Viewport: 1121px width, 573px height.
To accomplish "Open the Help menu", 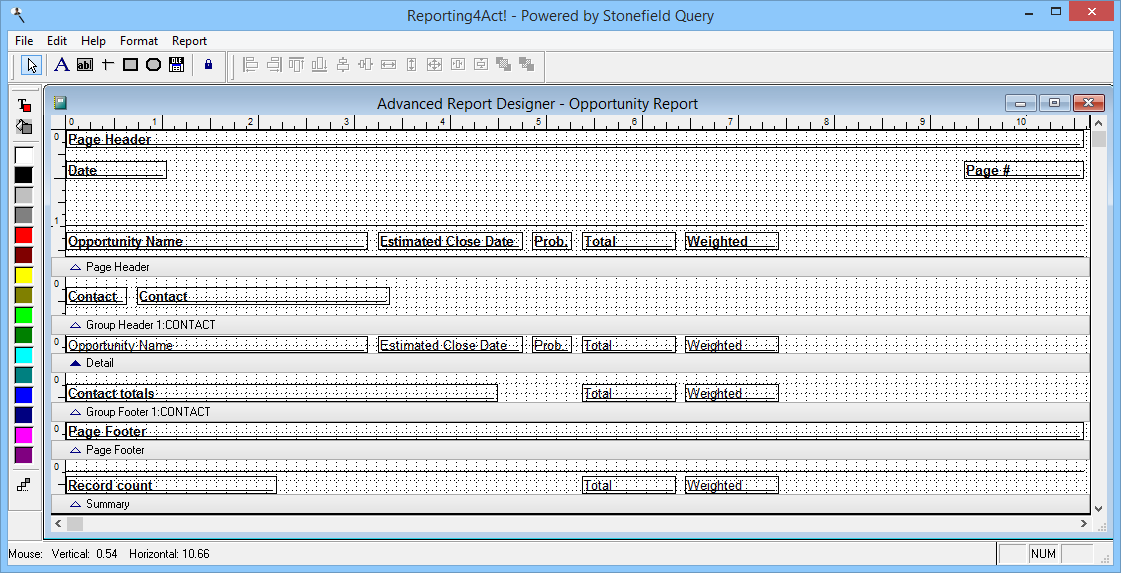I will [93, 41].
